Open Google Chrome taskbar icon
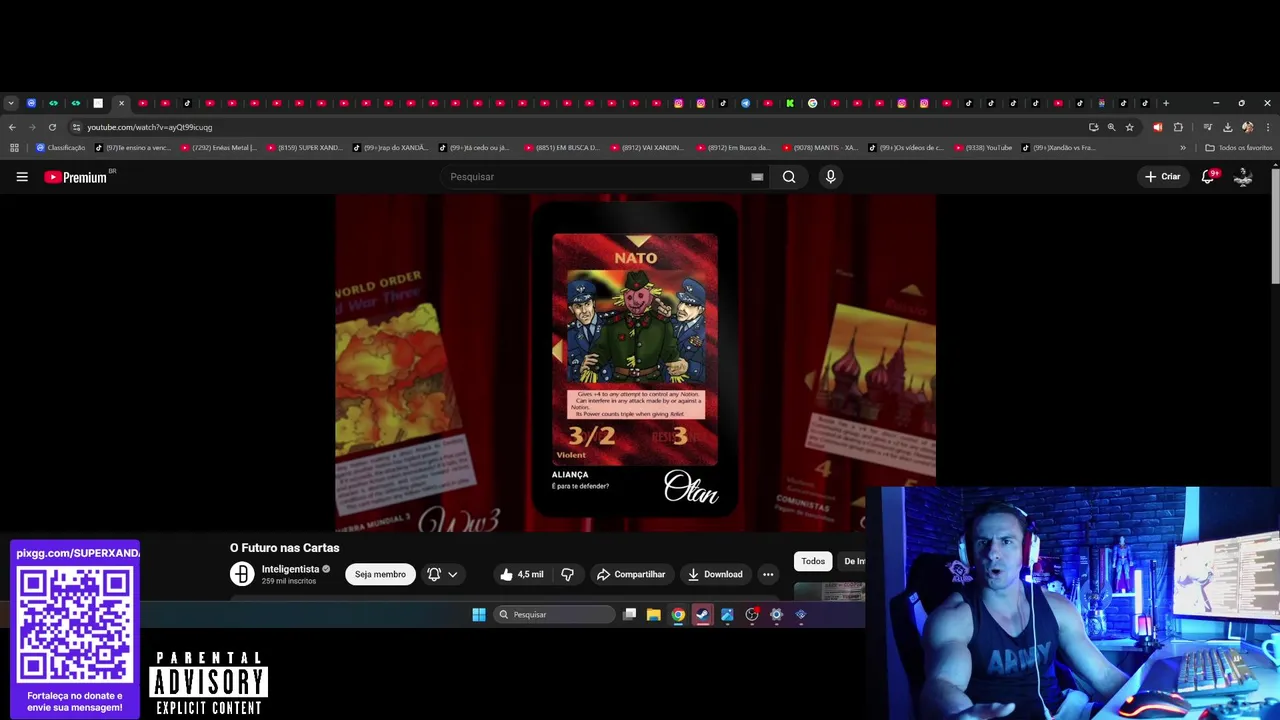This screenshot has width=1280, height=720. [678, 615]
